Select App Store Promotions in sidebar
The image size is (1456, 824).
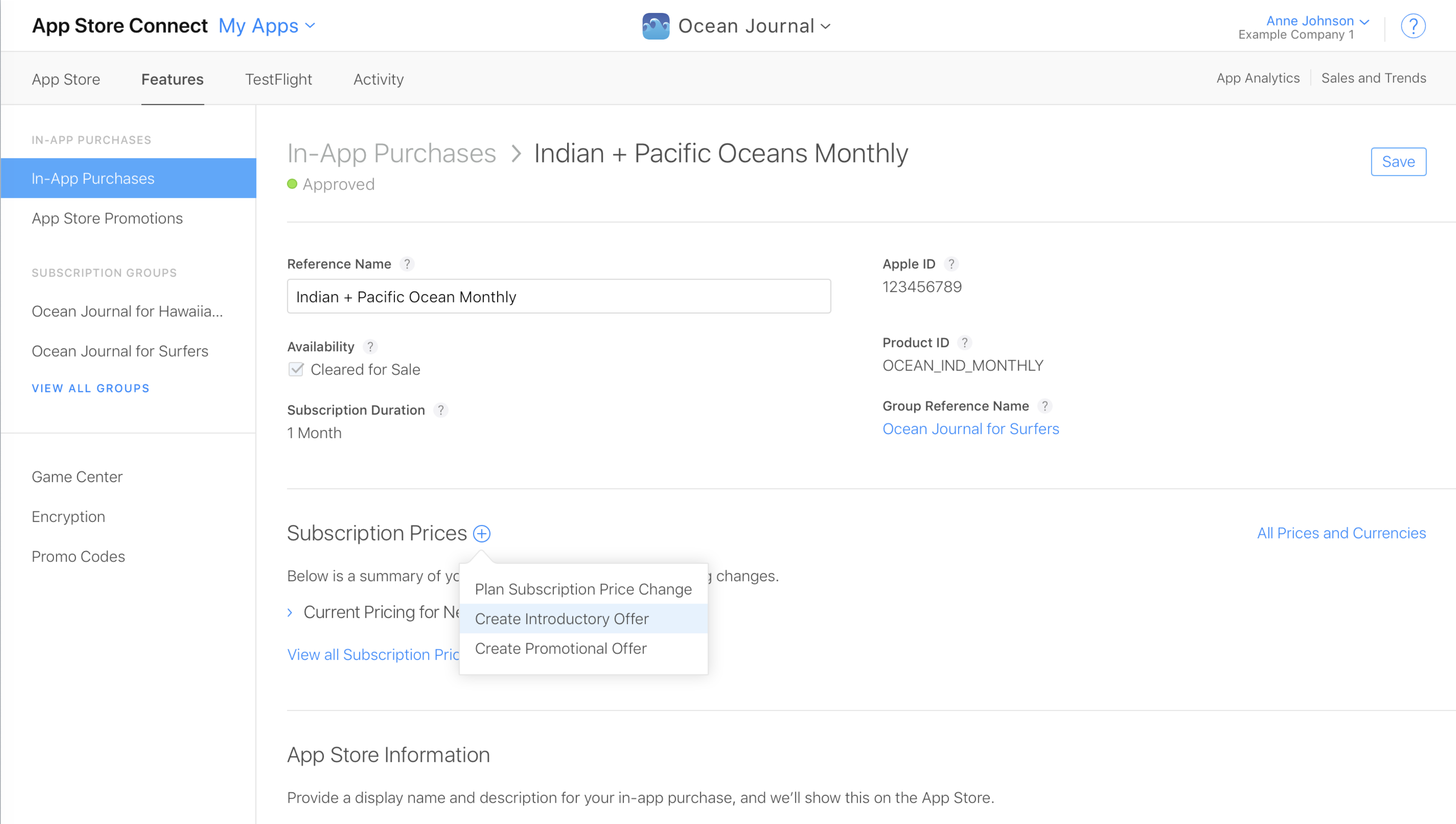pos(107,218)
